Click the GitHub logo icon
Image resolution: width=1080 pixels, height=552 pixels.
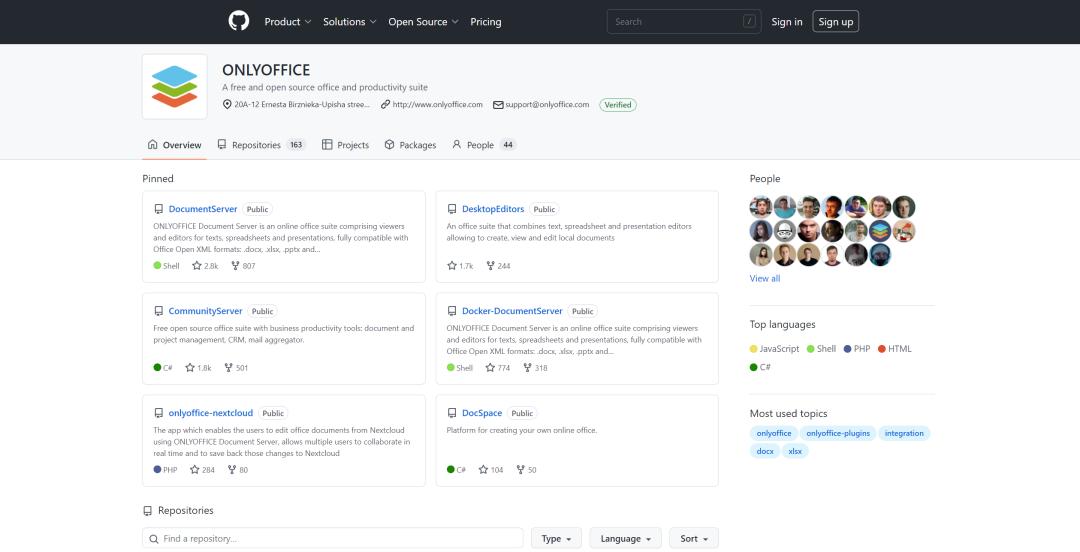pyautogui.click(x=238, y=21)
